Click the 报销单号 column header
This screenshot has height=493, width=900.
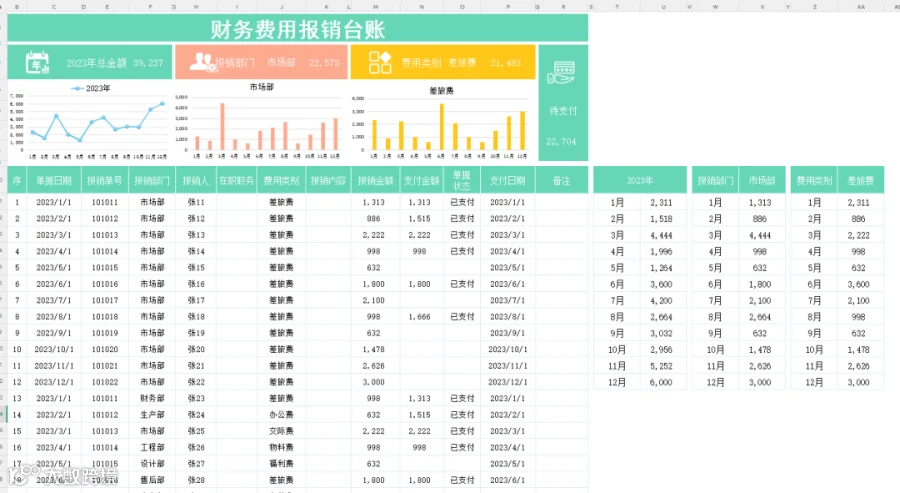(104, 180)
